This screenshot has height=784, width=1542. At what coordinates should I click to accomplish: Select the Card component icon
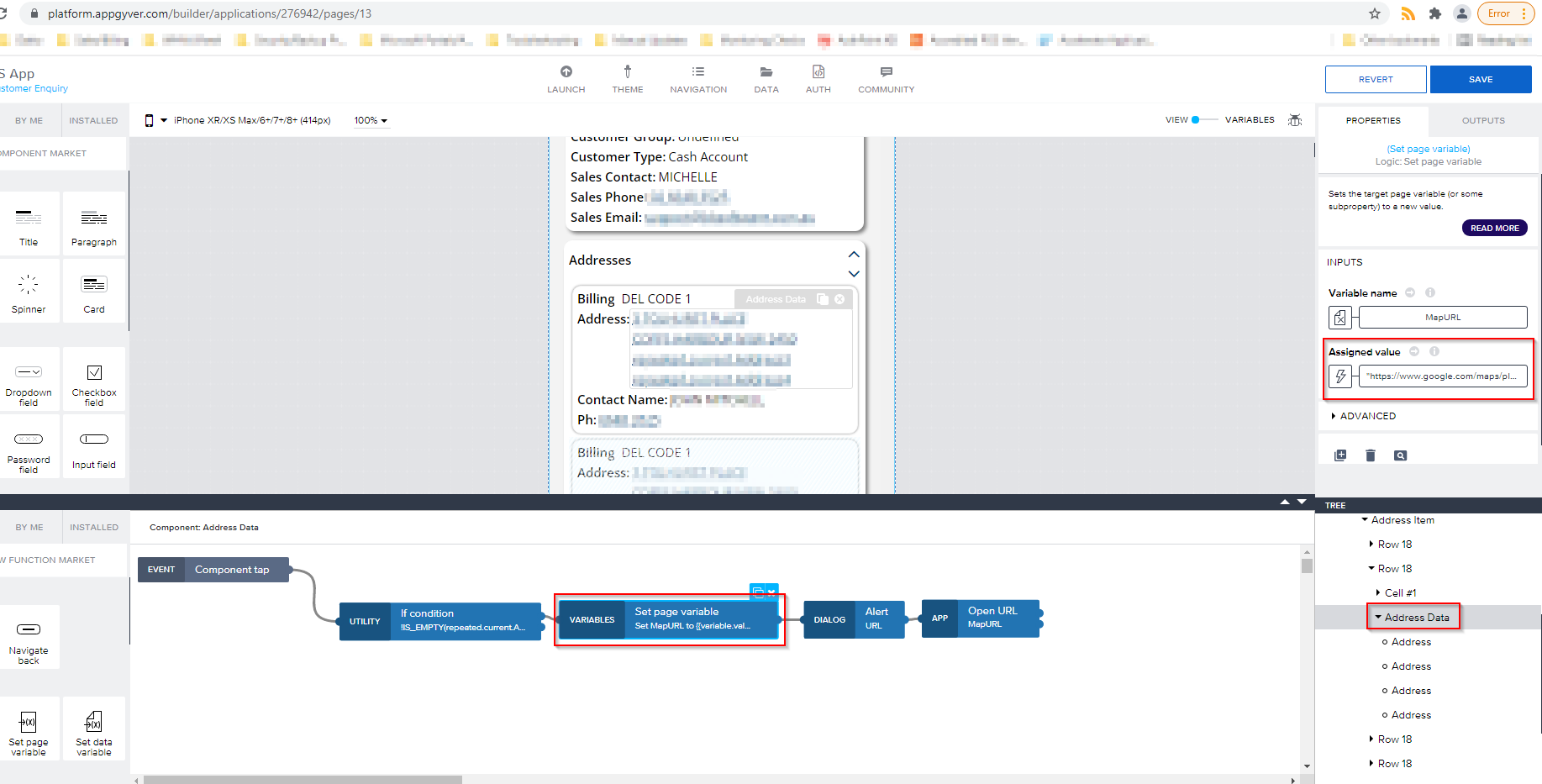tap(94, 284)
